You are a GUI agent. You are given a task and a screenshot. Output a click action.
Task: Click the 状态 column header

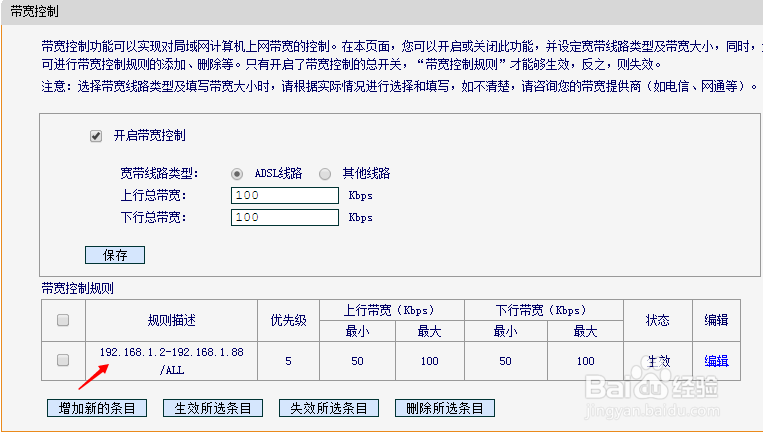pos(657,320)
